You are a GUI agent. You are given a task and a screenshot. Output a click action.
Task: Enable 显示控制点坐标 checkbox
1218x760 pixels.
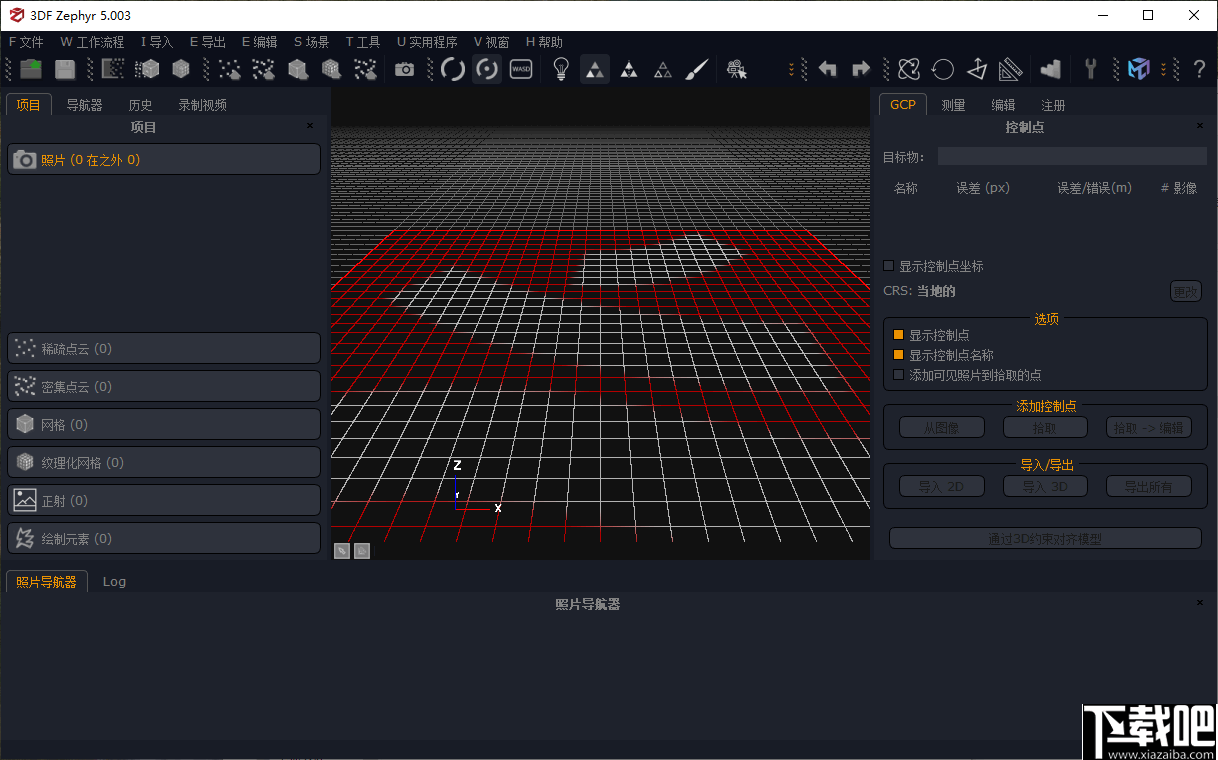tap(888, 266)
